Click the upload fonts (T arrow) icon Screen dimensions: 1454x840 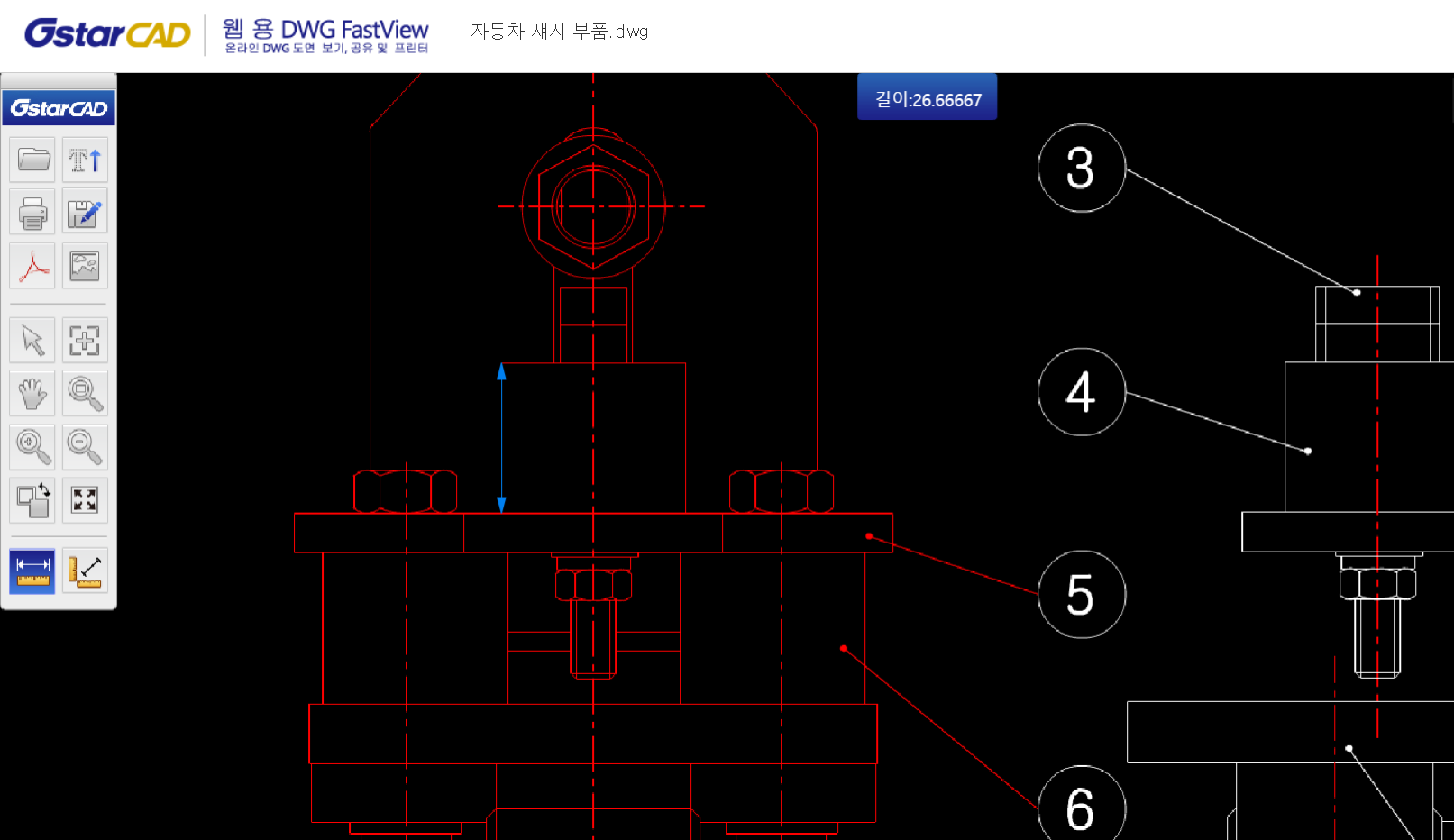(x=85, y=160)
